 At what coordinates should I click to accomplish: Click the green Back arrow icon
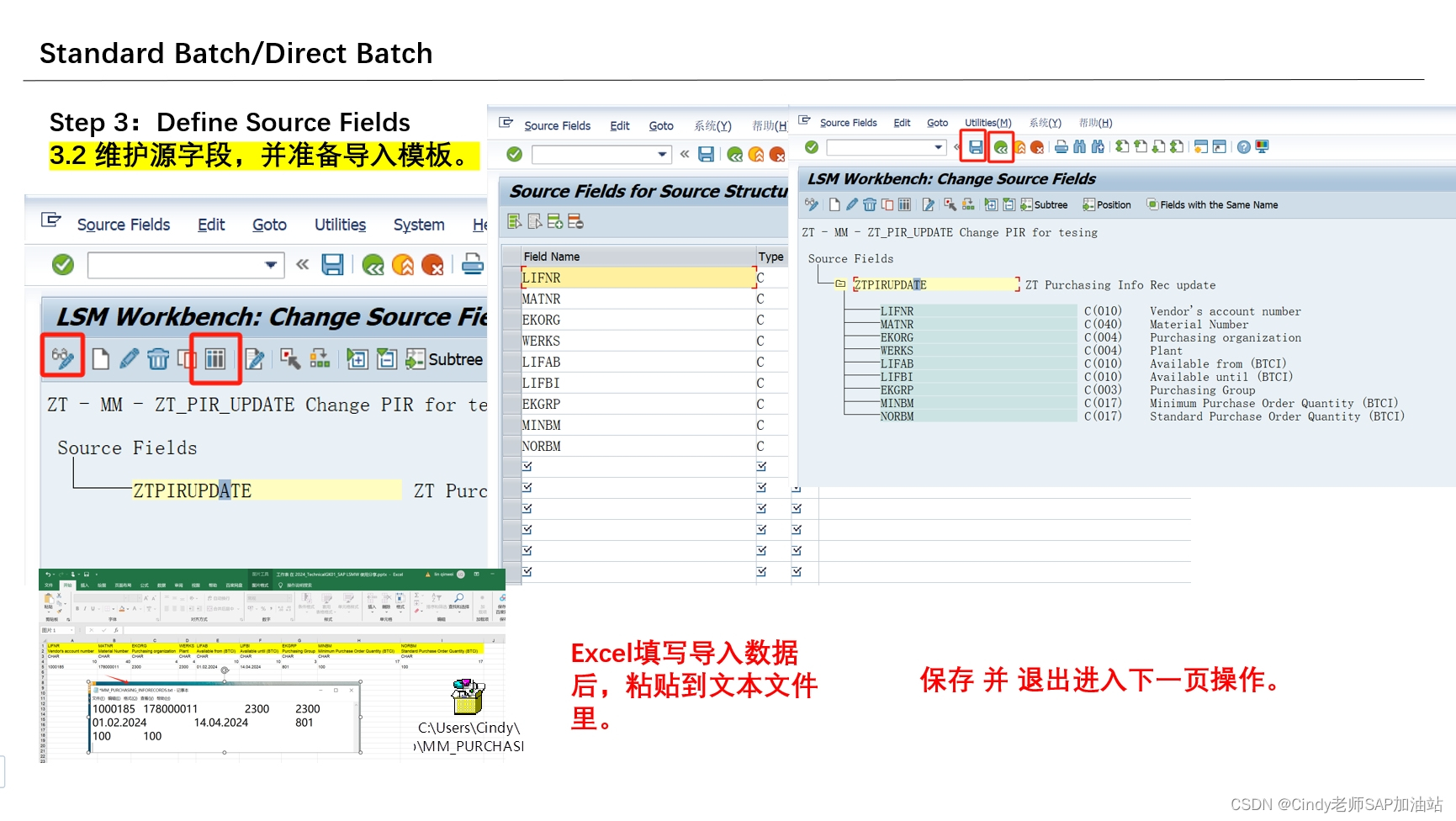click(1001, 147)
